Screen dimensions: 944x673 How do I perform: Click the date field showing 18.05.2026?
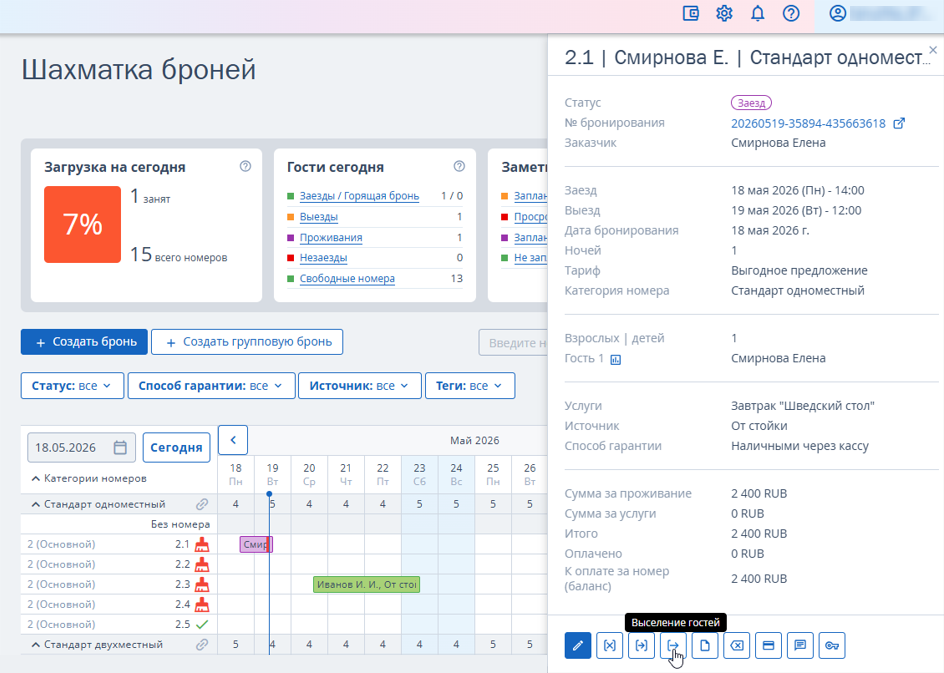click(x=81, y=447)
